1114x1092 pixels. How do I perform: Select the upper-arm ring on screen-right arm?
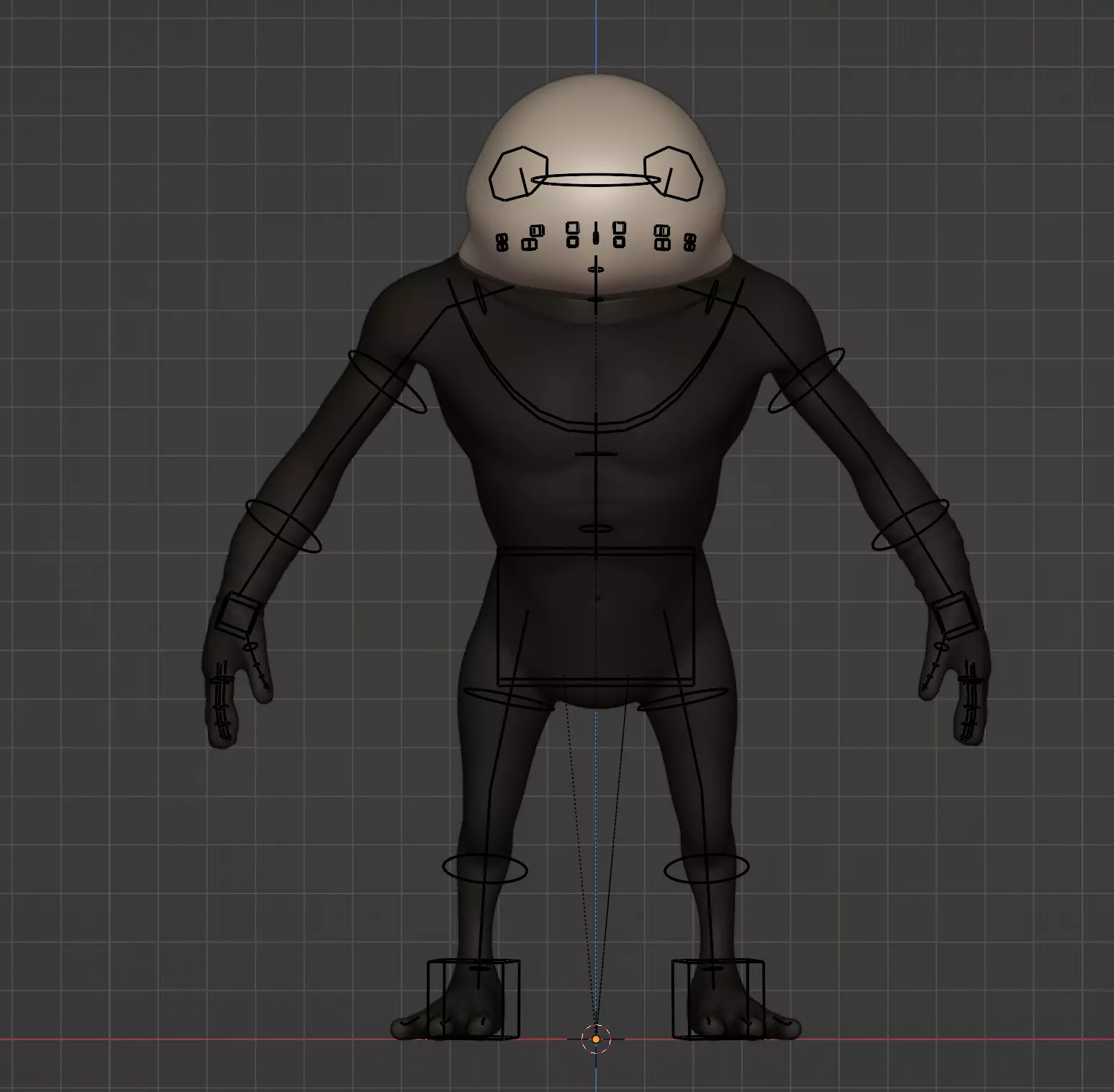[x=806, y=381]
